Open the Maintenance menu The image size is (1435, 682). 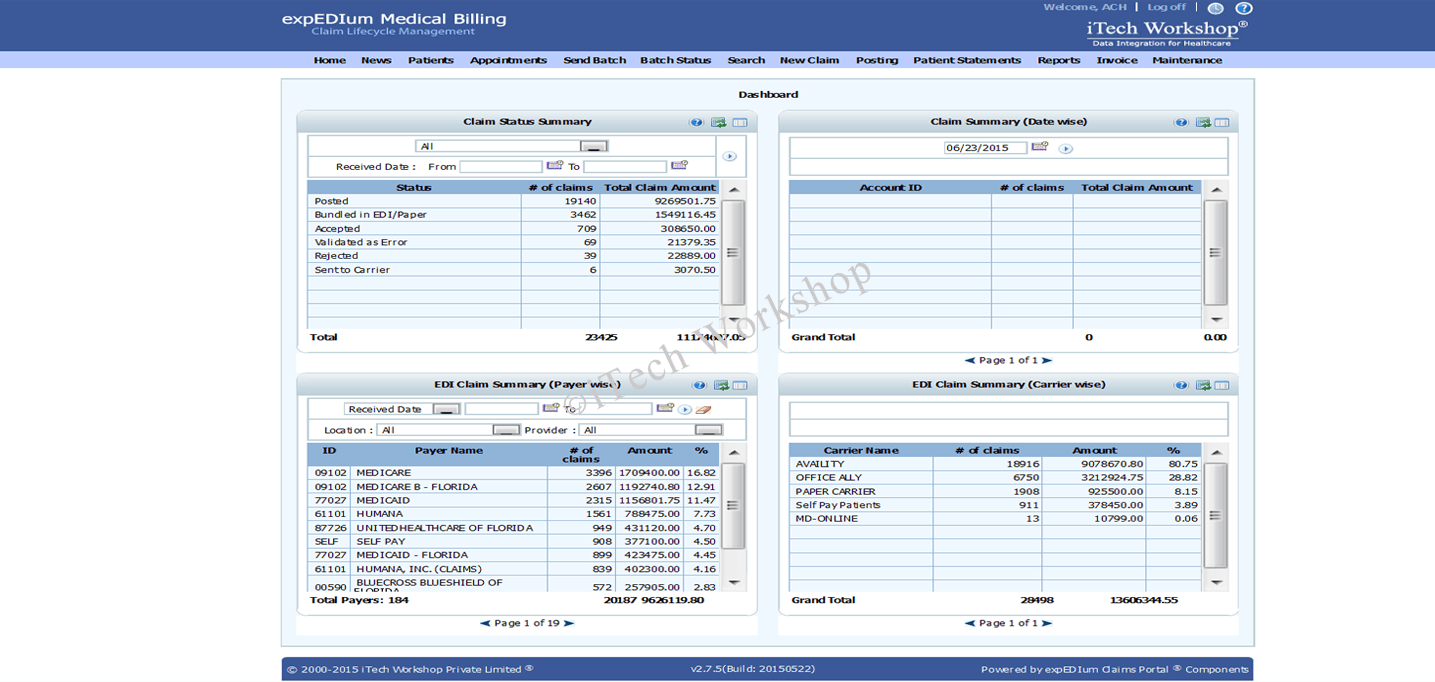(1187, 60)
